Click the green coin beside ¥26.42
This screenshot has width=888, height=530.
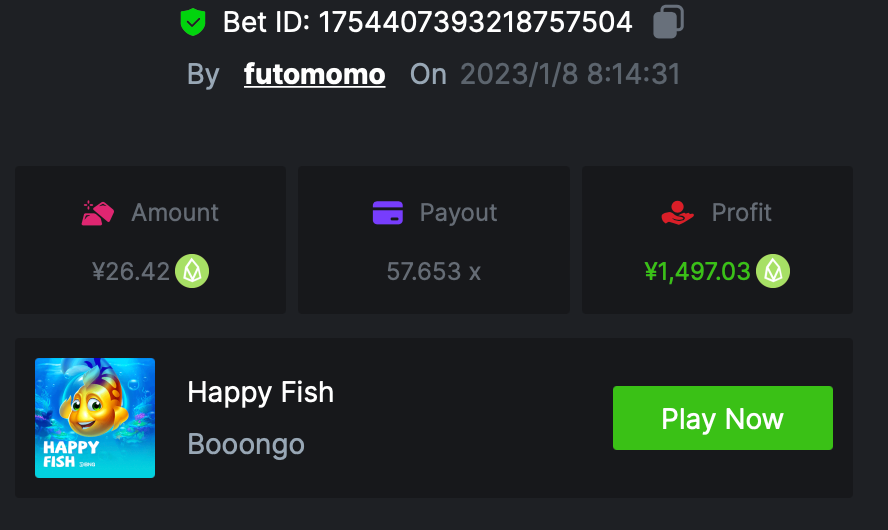(192, 271)
